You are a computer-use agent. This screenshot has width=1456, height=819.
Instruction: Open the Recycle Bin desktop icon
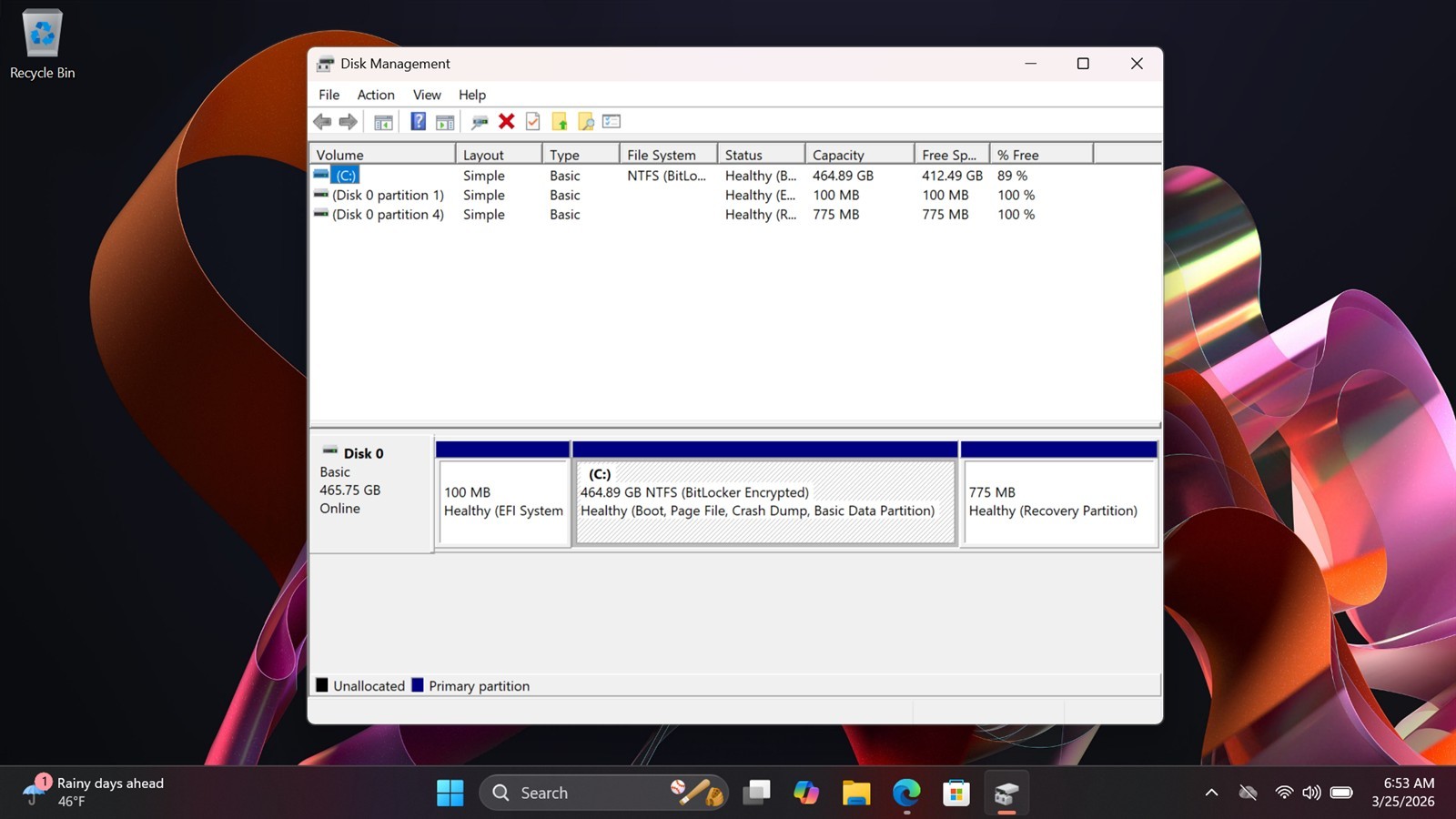42,44
